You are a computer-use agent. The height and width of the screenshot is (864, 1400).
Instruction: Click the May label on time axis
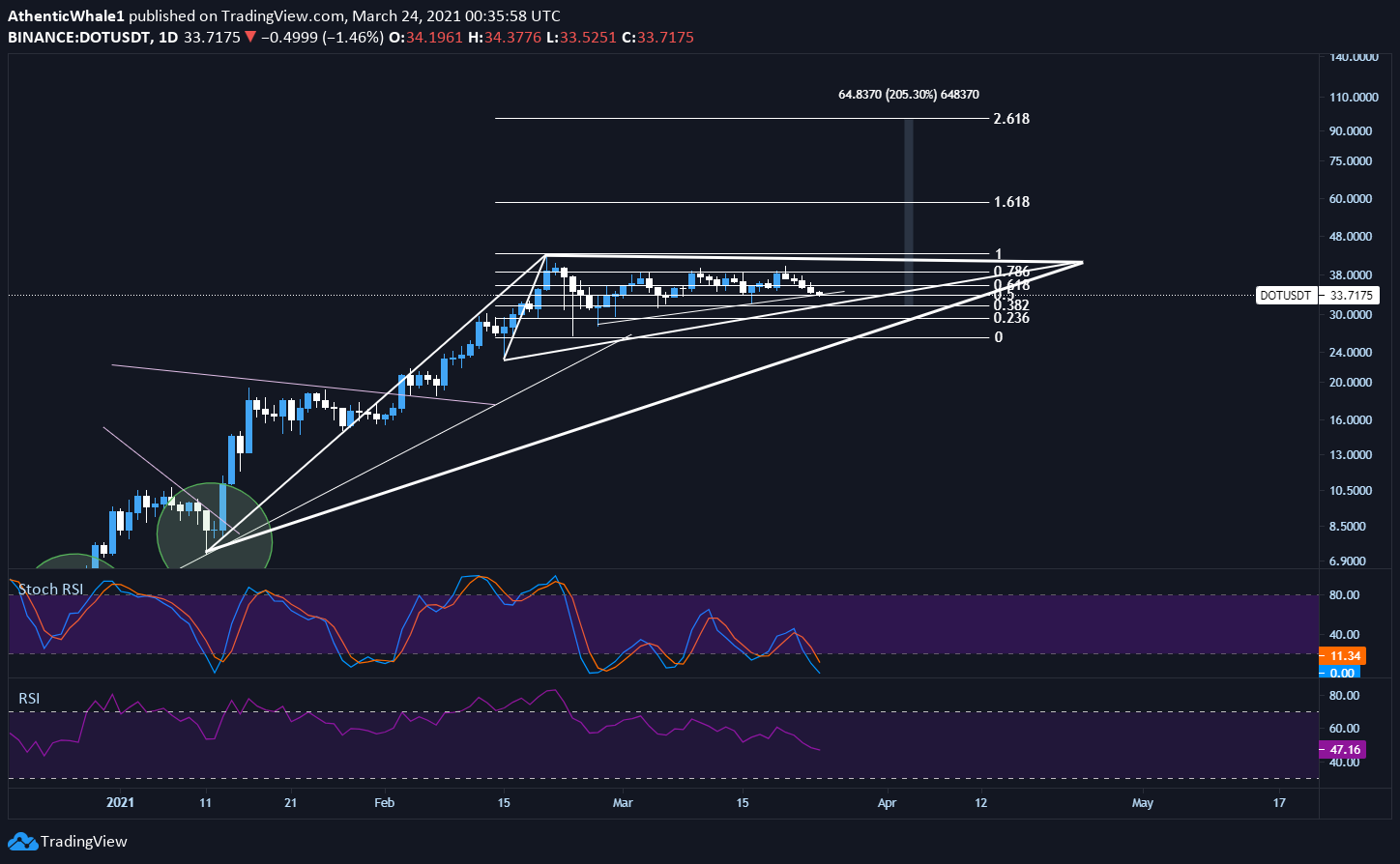(x=1144, y=802)
